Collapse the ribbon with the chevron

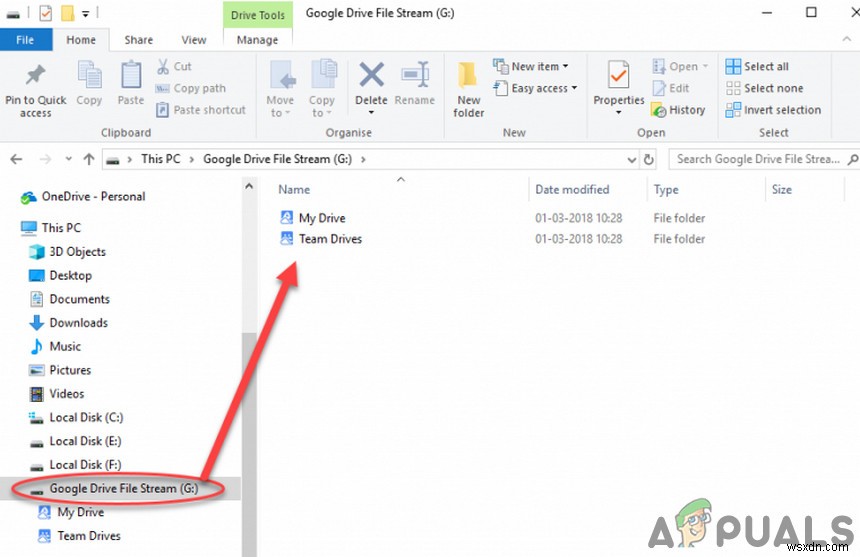pos(847,39)
